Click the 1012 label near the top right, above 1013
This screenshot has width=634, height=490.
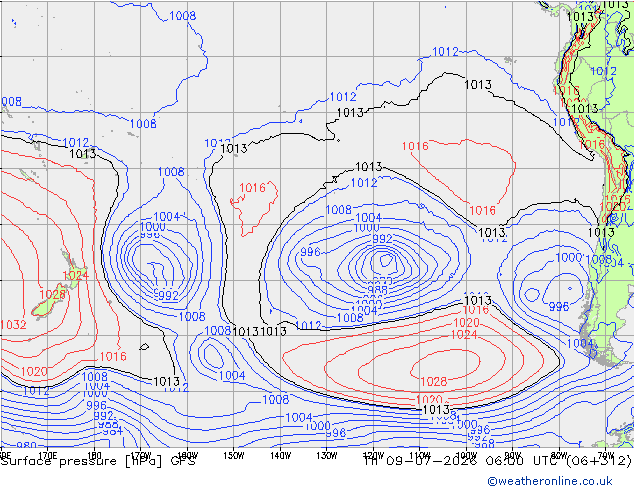(446, 52)
